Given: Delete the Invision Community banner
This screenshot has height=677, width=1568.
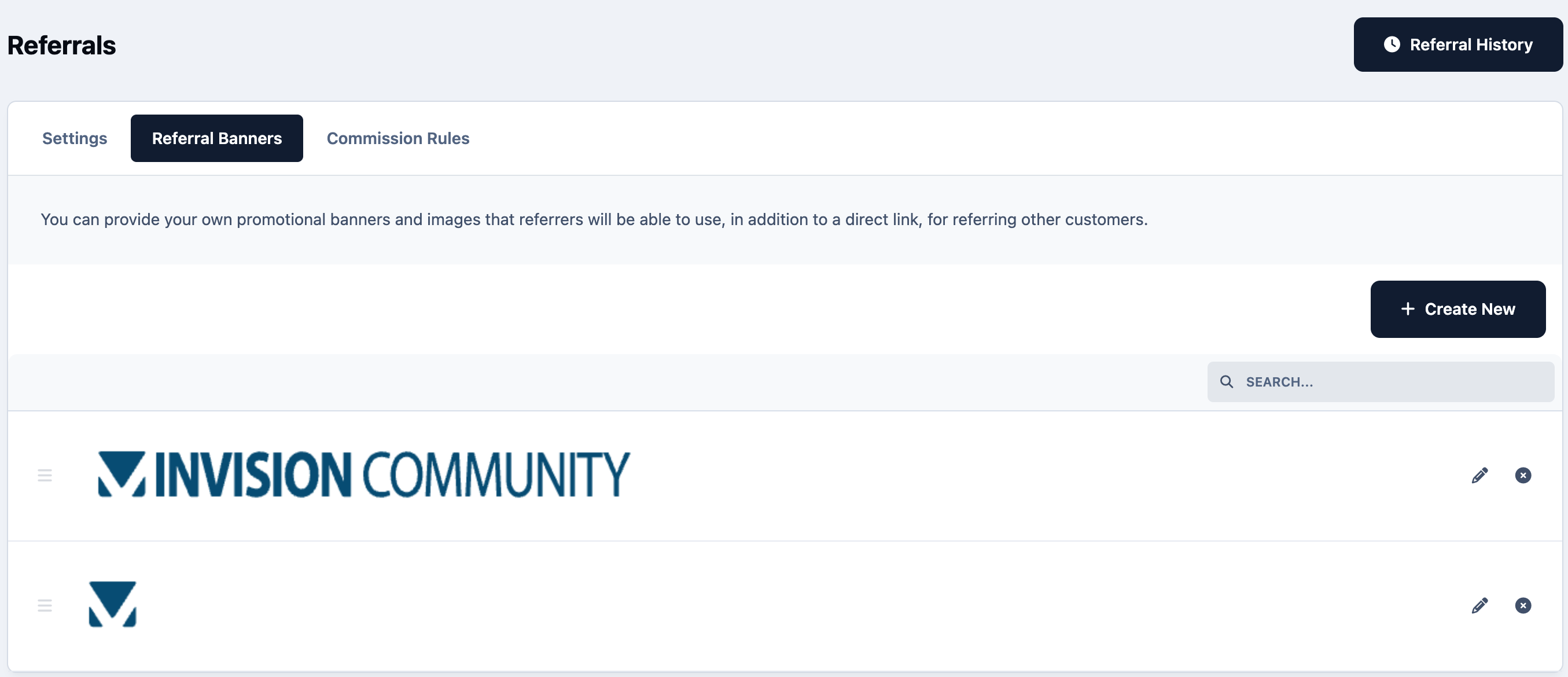Looking at the screenshot, I should click(x=1523, y=476).
